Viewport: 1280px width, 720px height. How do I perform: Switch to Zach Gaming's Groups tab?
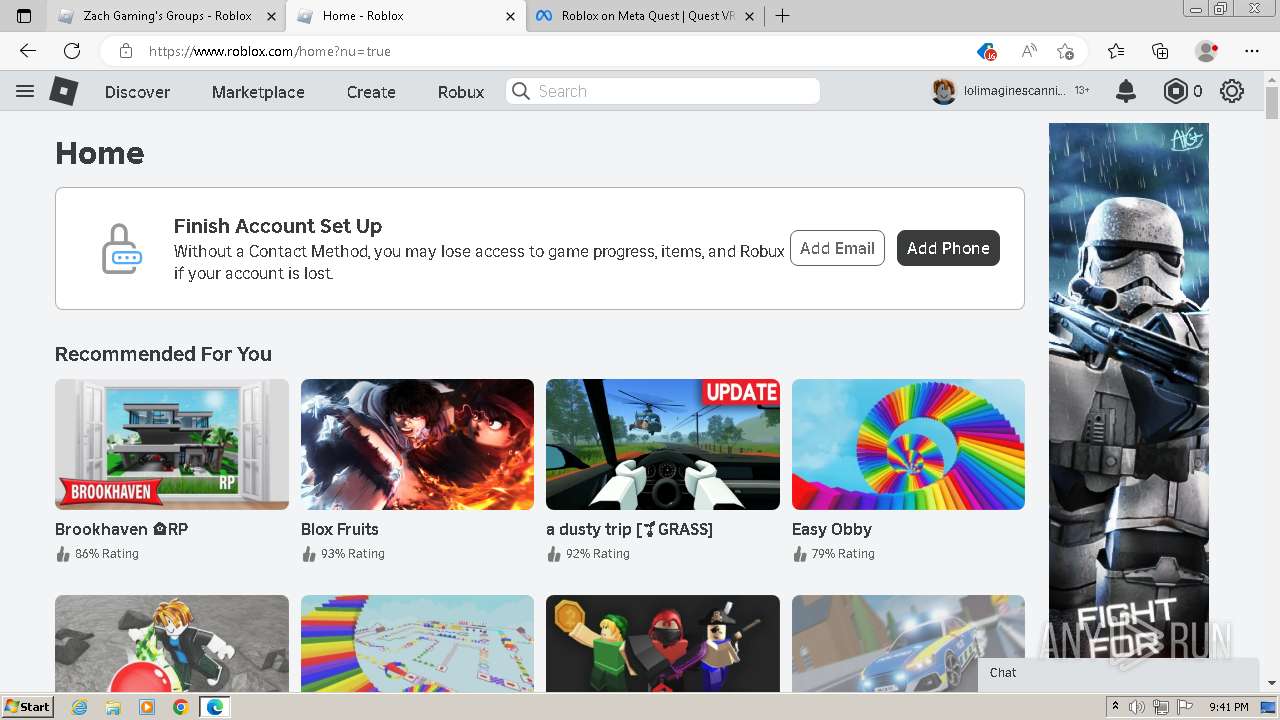[x=167, y=16]
